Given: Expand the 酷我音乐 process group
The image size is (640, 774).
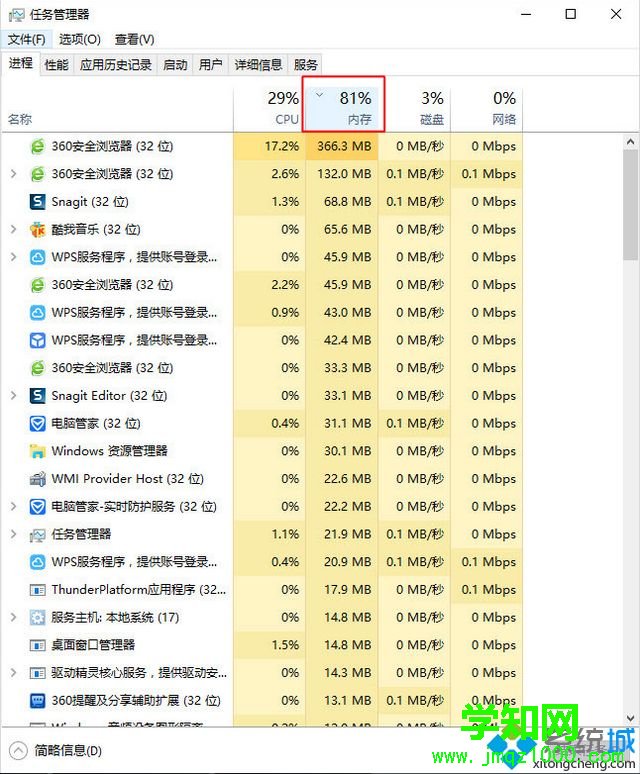Looking at the screenshot, I should tap(14, 229).
